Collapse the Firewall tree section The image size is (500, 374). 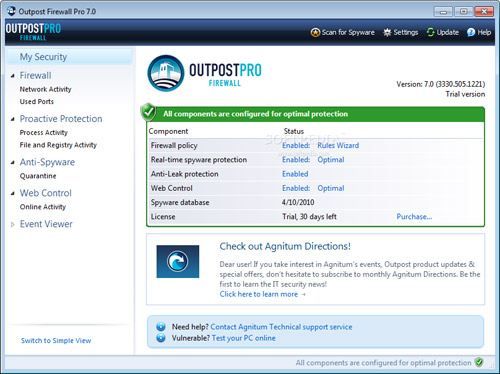pyautogui.click(x=12, y=76)
